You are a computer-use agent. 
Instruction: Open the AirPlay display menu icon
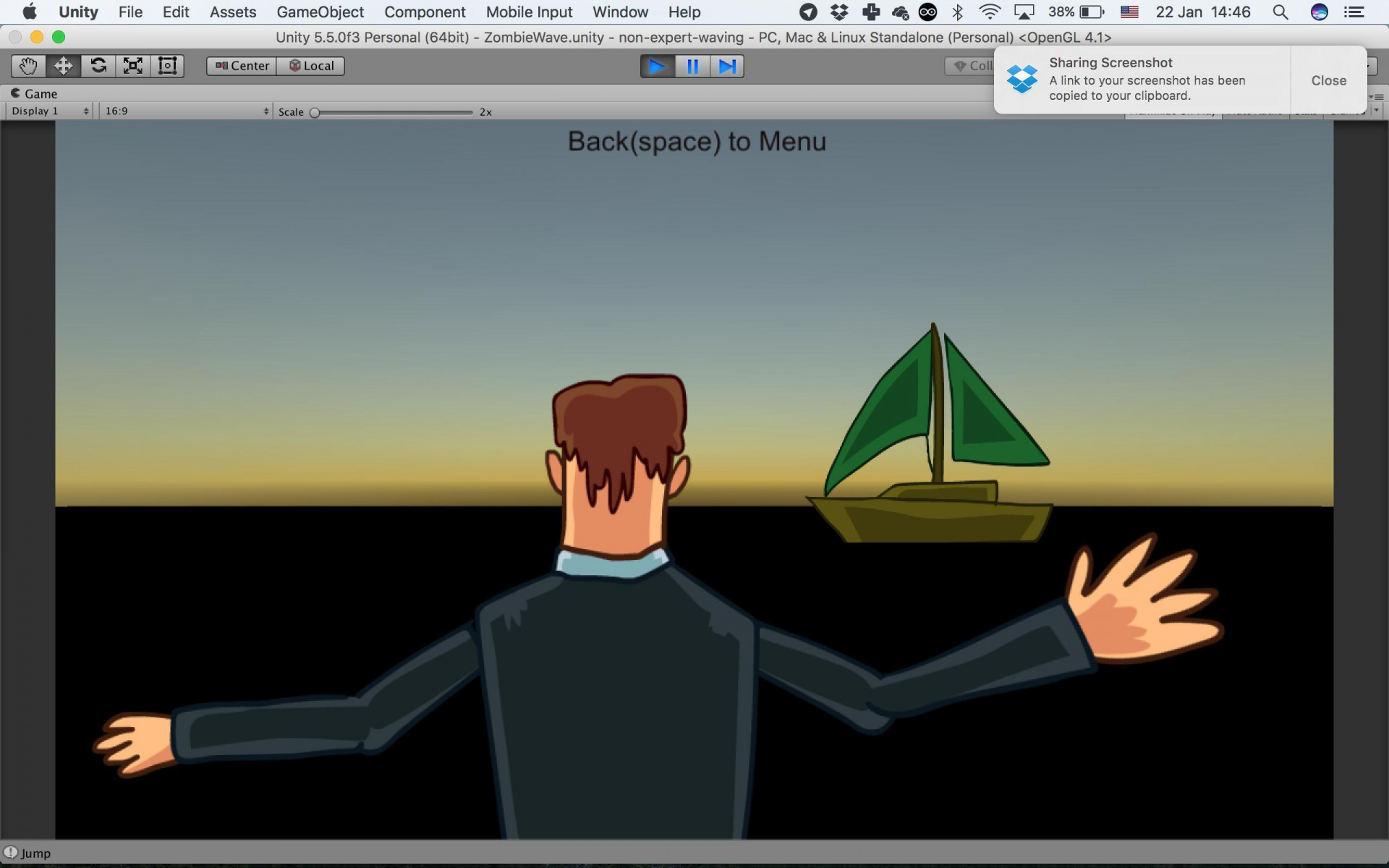[1024, 12]
